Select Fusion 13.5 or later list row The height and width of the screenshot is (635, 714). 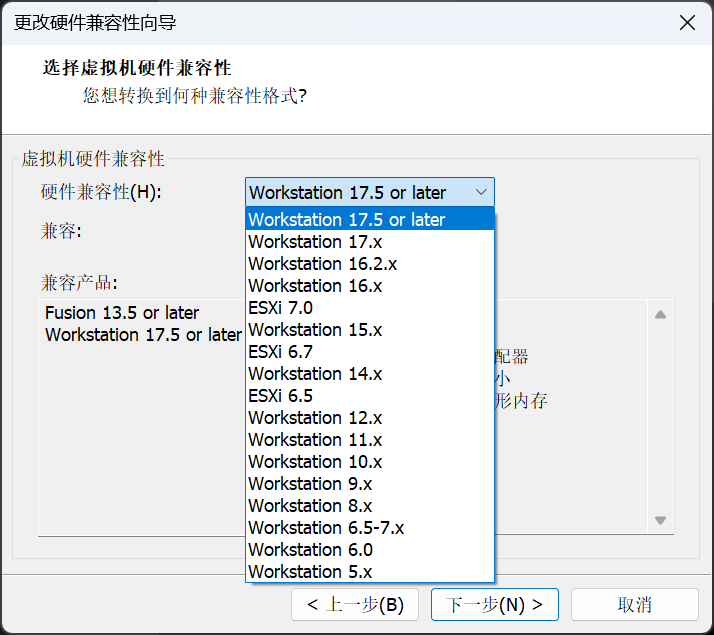(x=122, y=313)
